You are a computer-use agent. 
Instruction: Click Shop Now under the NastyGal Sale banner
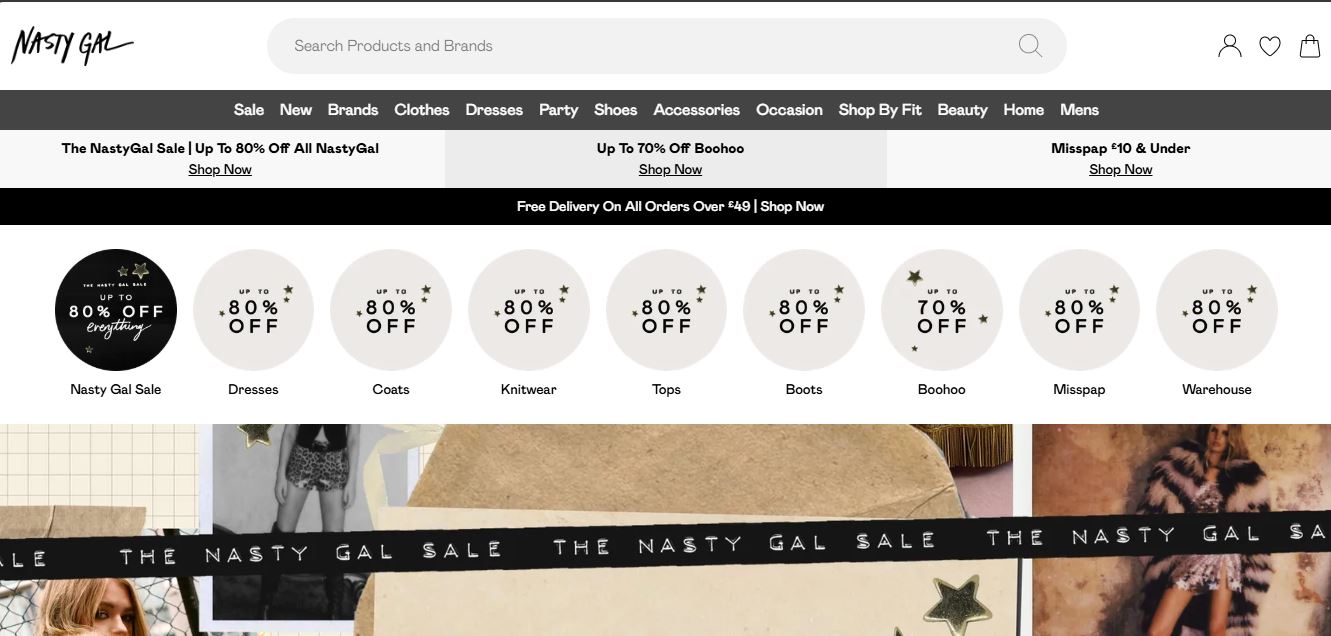click(x=220, y=169)
